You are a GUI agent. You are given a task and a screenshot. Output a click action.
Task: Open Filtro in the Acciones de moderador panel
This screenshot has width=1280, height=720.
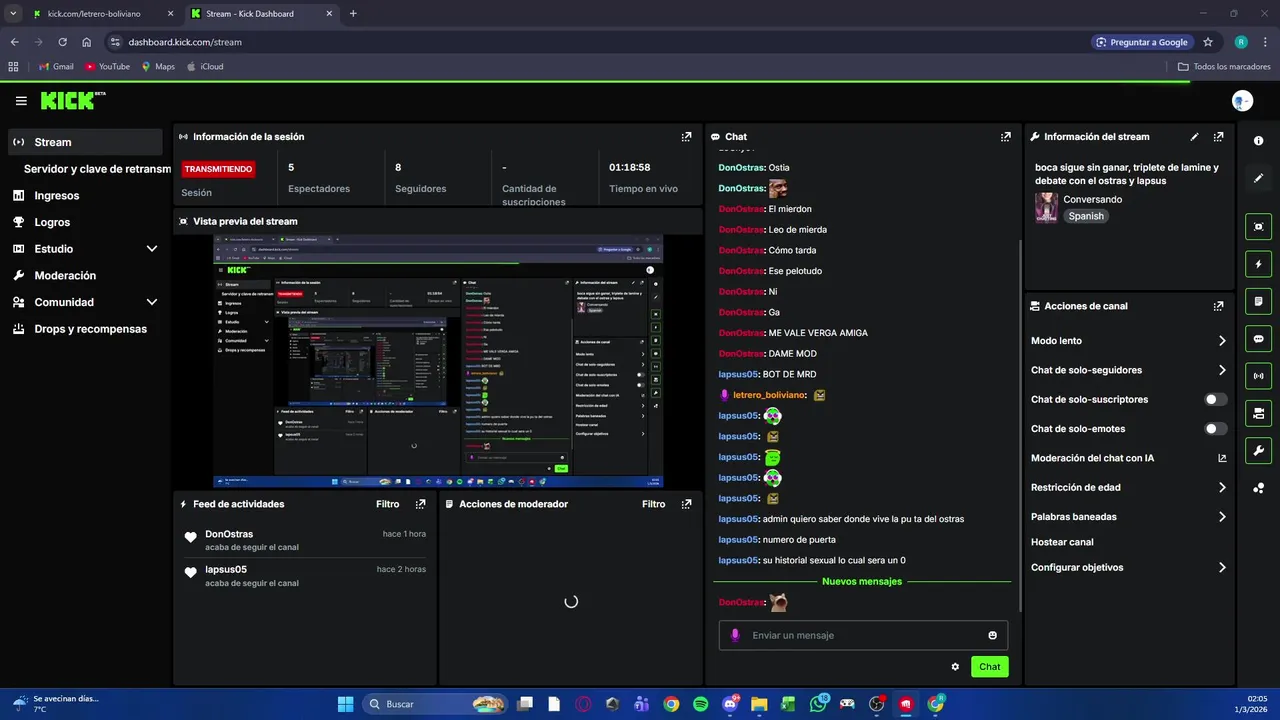click(653, 504)
